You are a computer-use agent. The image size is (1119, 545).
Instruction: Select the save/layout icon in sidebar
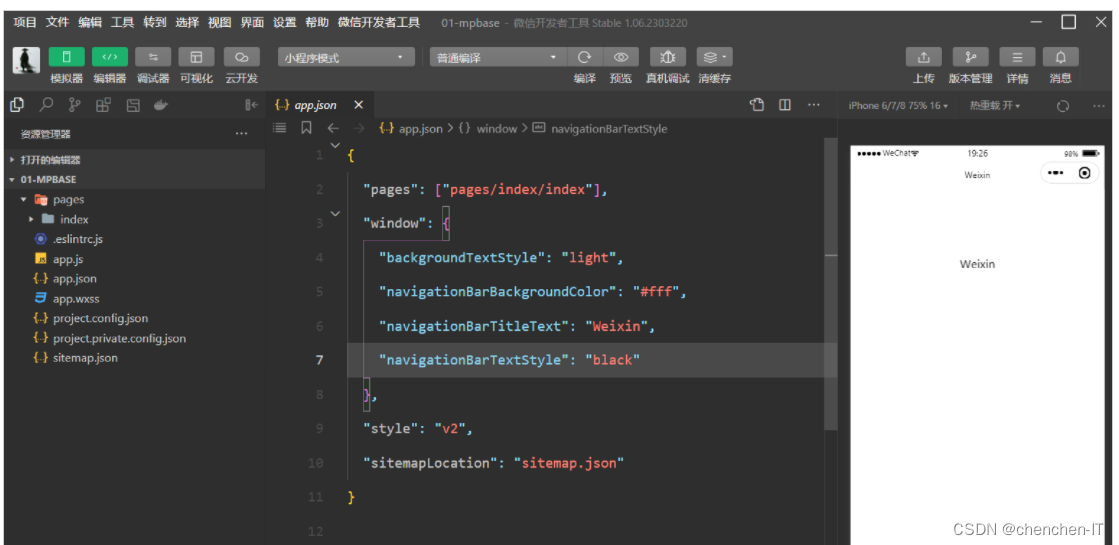(x=133, y=105)
